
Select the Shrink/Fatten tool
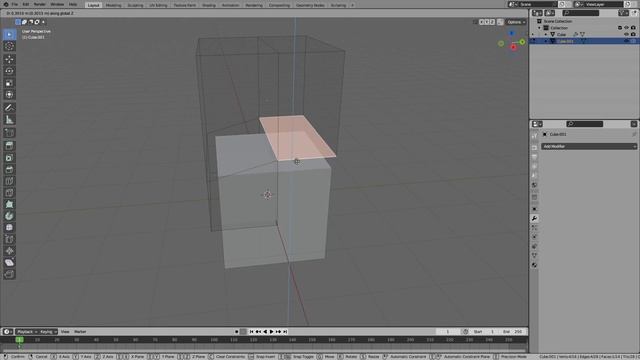tap(9, 251)
